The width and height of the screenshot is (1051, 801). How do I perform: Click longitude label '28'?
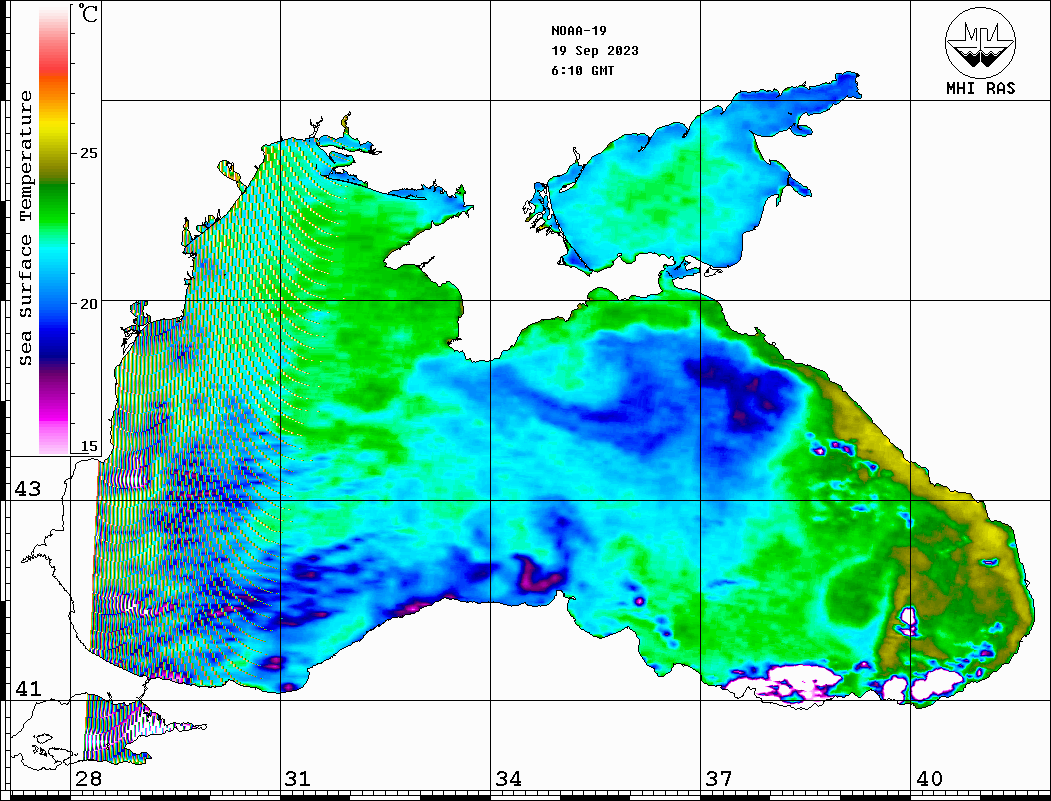tap(88, 779)
